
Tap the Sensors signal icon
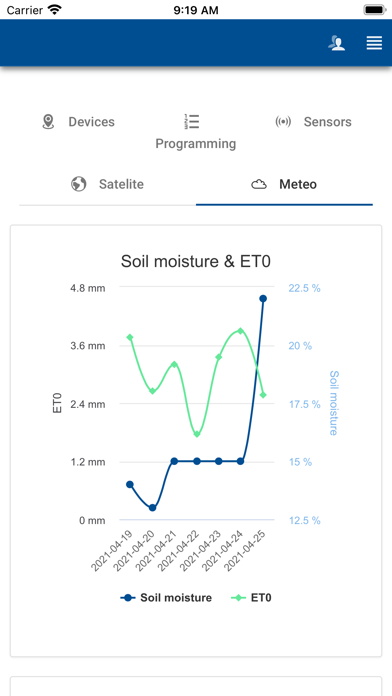point(283,122)
